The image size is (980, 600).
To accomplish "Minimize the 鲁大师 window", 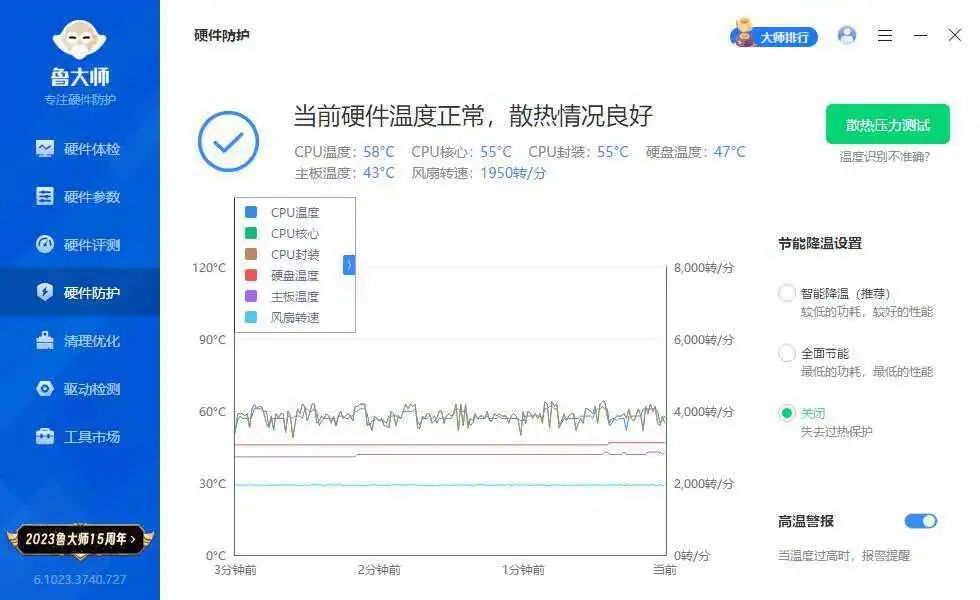I will pos(920,36).
